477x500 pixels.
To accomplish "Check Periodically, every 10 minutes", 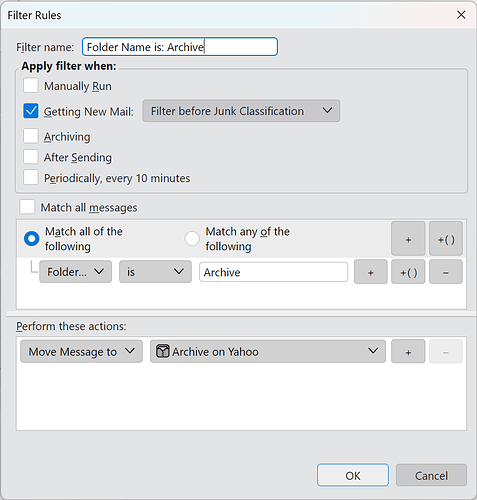I will click(x=31, y=177).
